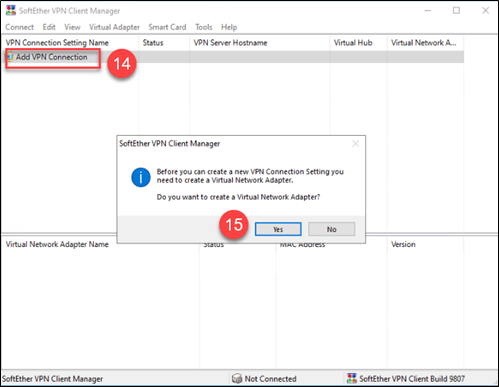Click the SoftEther app icon in title bar
Image resolution: width=499 pixels, height=387 pixels.
tap(11, 10)
